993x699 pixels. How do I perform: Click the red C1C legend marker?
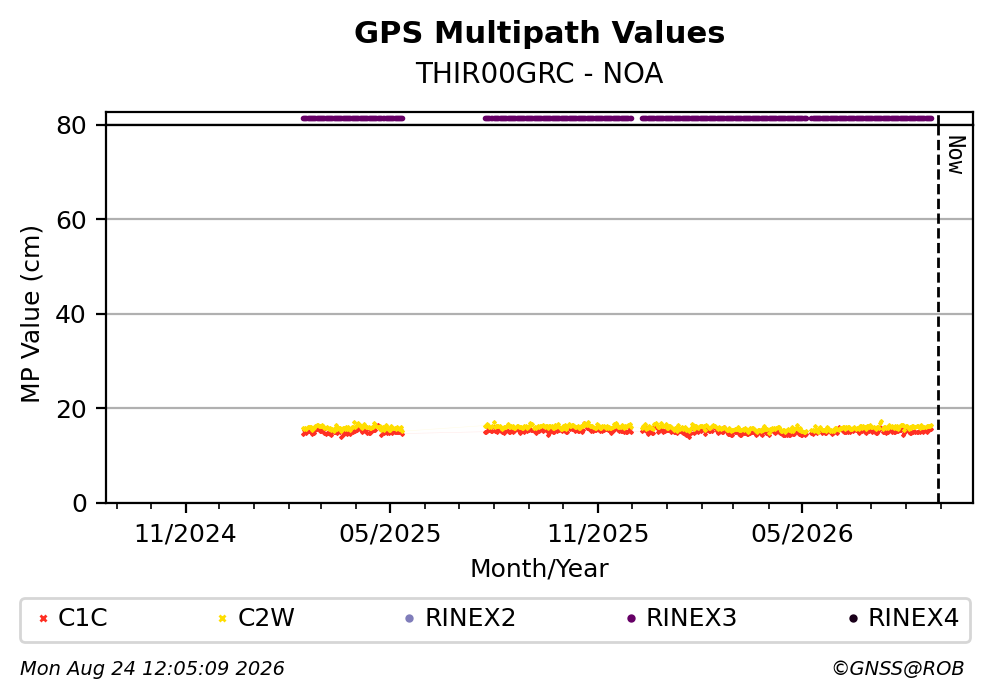pos(43,619)
